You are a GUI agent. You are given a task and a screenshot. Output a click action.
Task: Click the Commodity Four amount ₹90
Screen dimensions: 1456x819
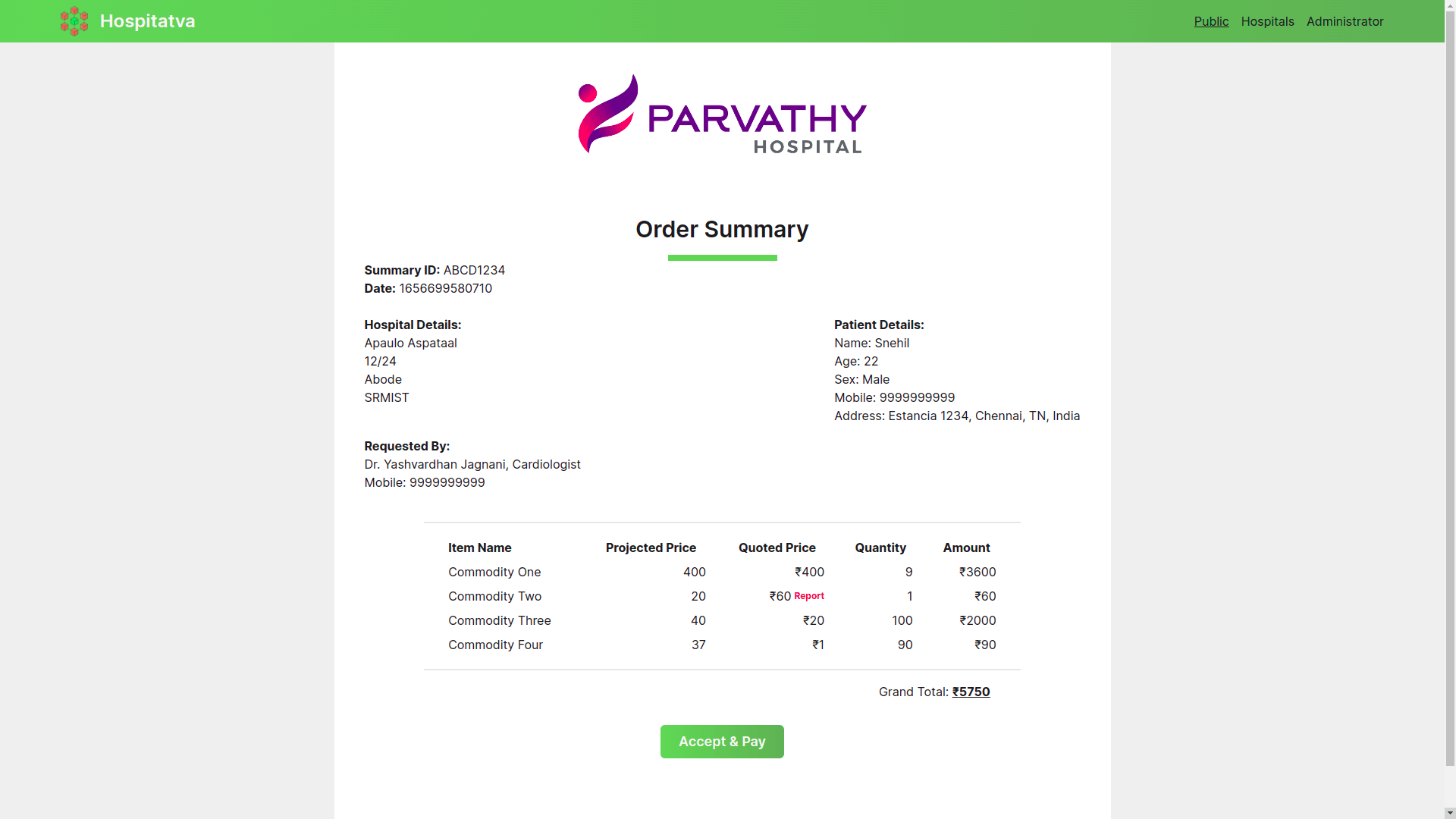pyautogui.click(x=985, y=645)
